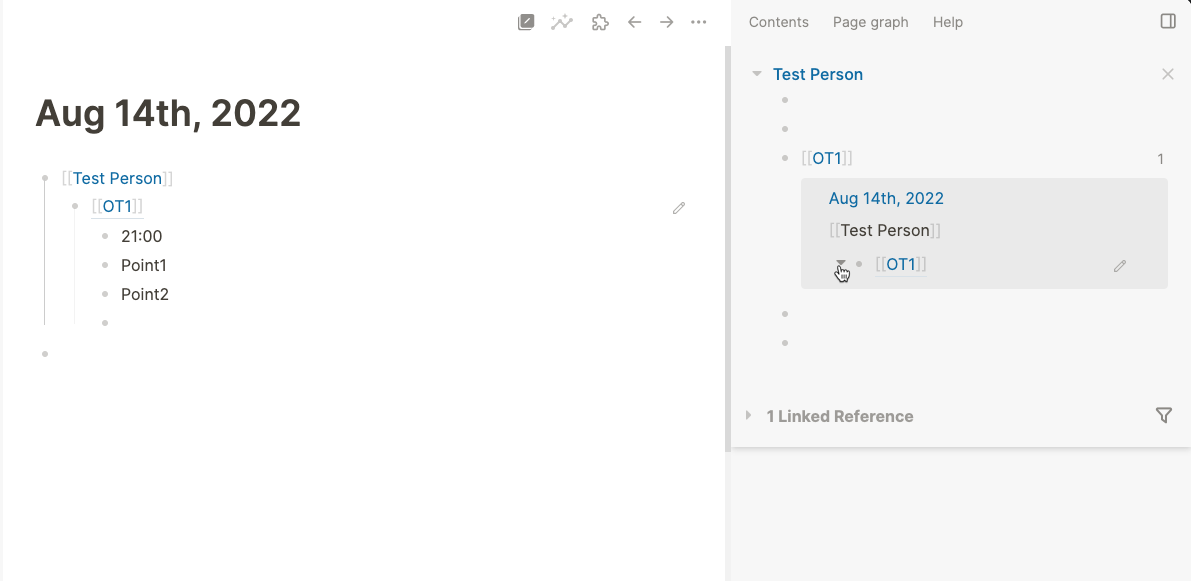The height and width of the screenshot is (581, 1191).
Task: Toggle the bullet beside Point1
Action: [x=105, y=265]
